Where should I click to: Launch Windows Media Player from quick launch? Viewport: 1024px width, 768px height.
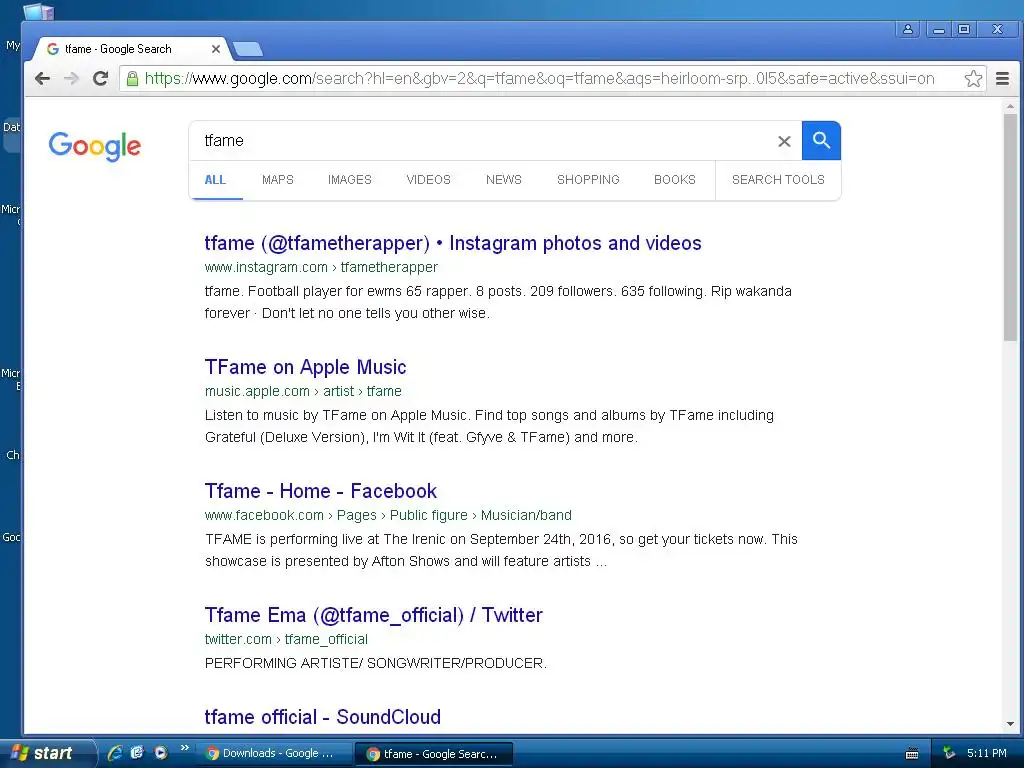click(160, 753)
